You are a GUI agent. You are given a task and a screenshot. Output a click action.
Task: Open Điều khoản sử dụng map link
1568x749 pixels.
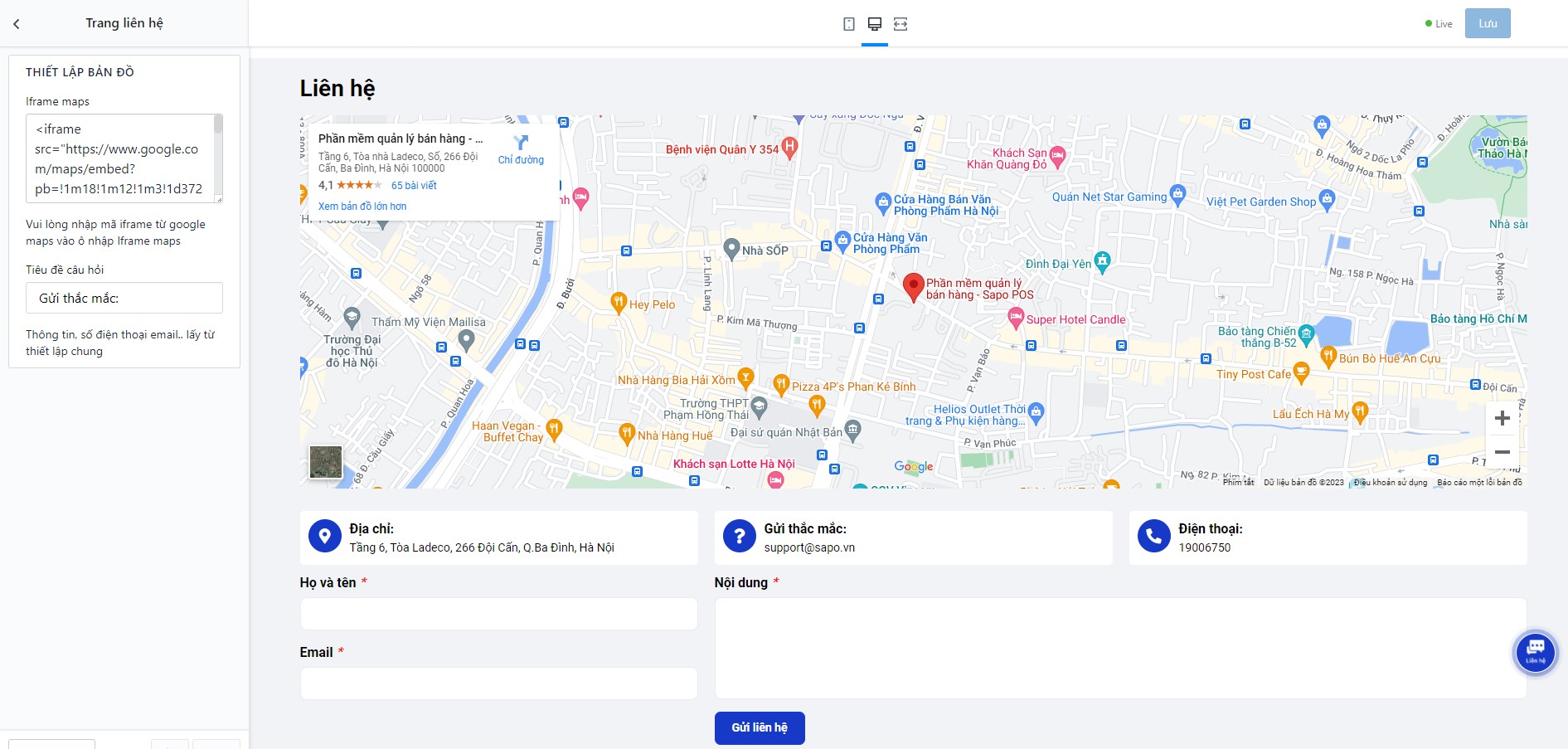click(1391, 483)
